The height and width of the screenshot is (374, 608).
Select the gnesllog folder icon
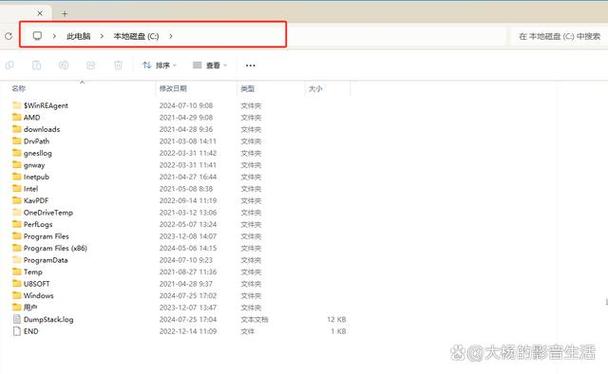(17, 153)
